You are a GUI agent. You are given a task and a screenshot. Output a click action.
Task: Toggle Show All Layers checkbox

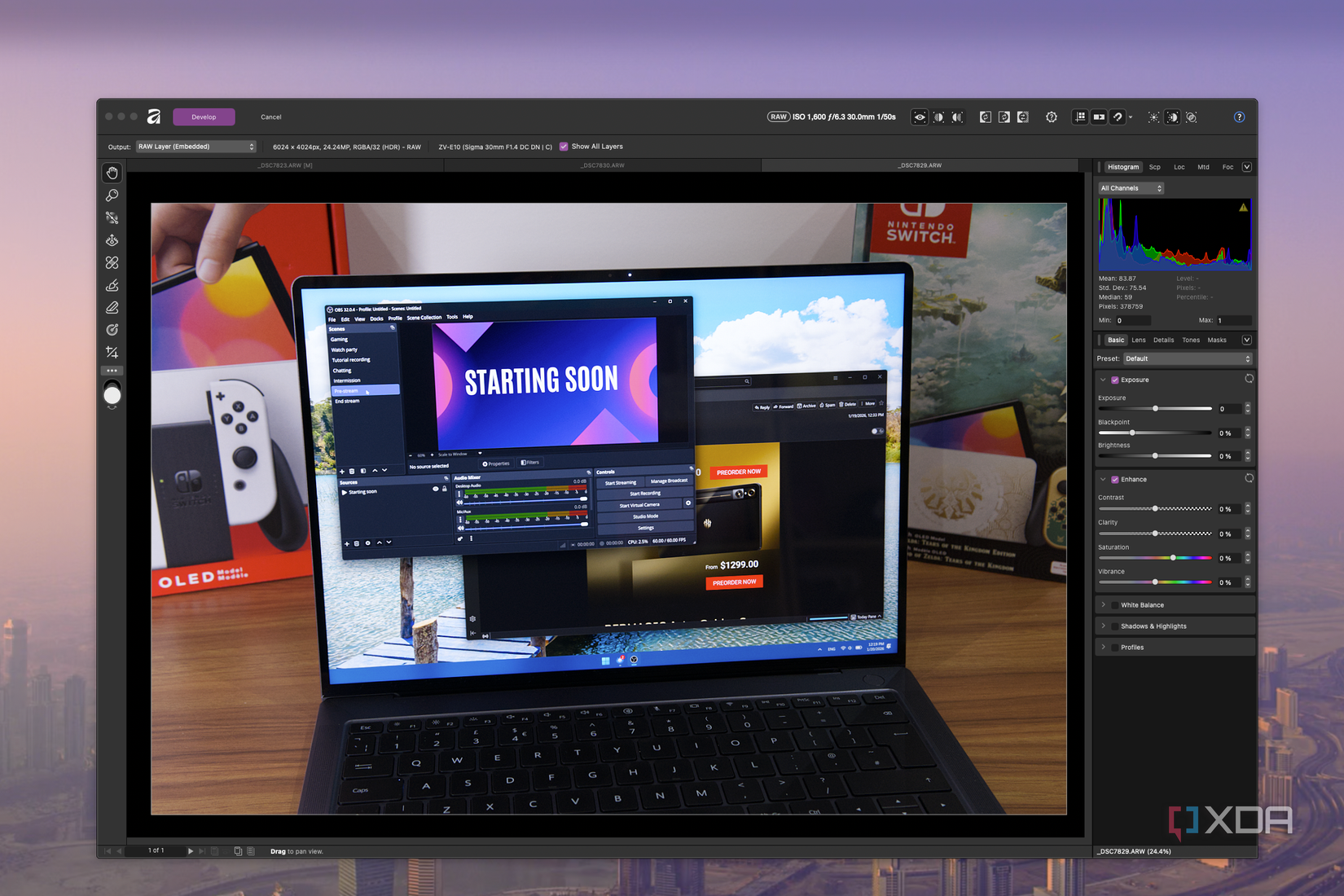pyautogui.click(x=564, y=147)
